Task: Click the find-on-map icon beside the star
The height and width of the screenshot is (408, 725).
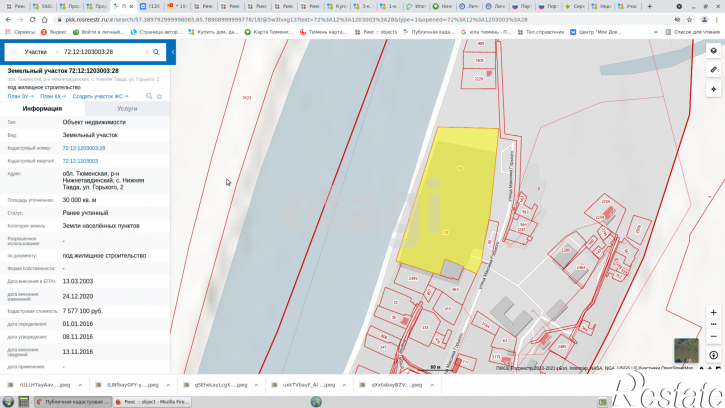Action: click(149, 96)
